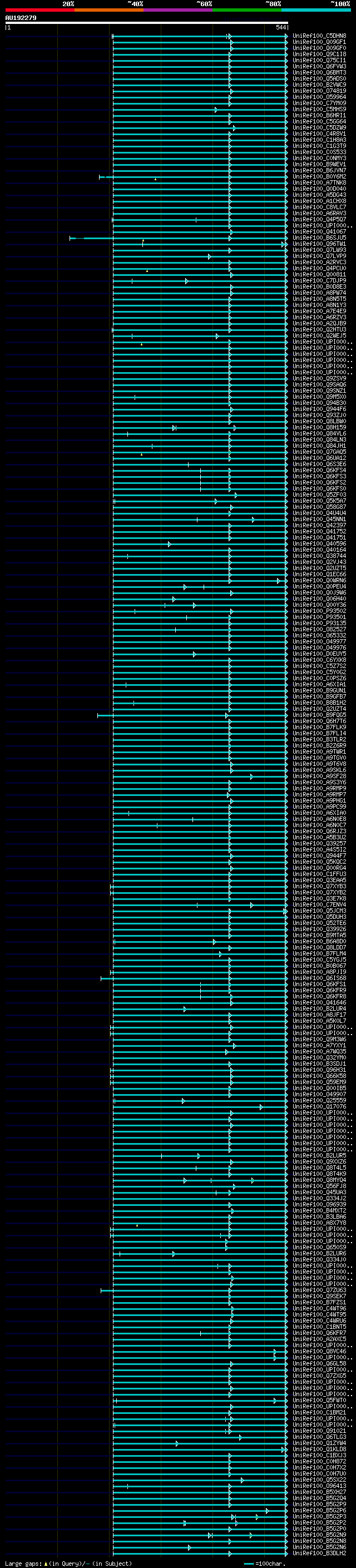
Task: Click the white query bar below AU192279
Action: click(147, 22)
